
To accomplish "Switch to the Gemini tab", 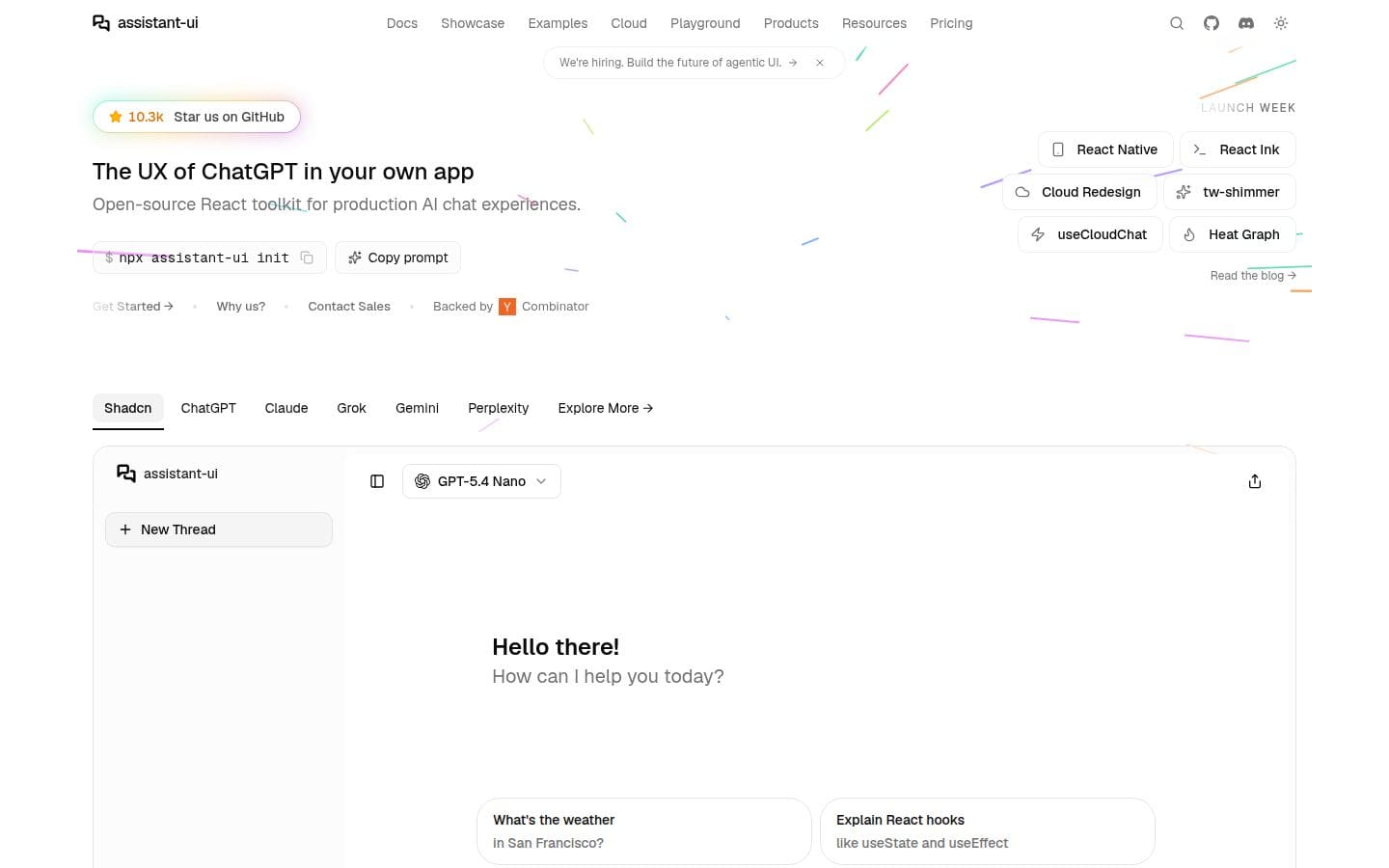I will (417, 409).
